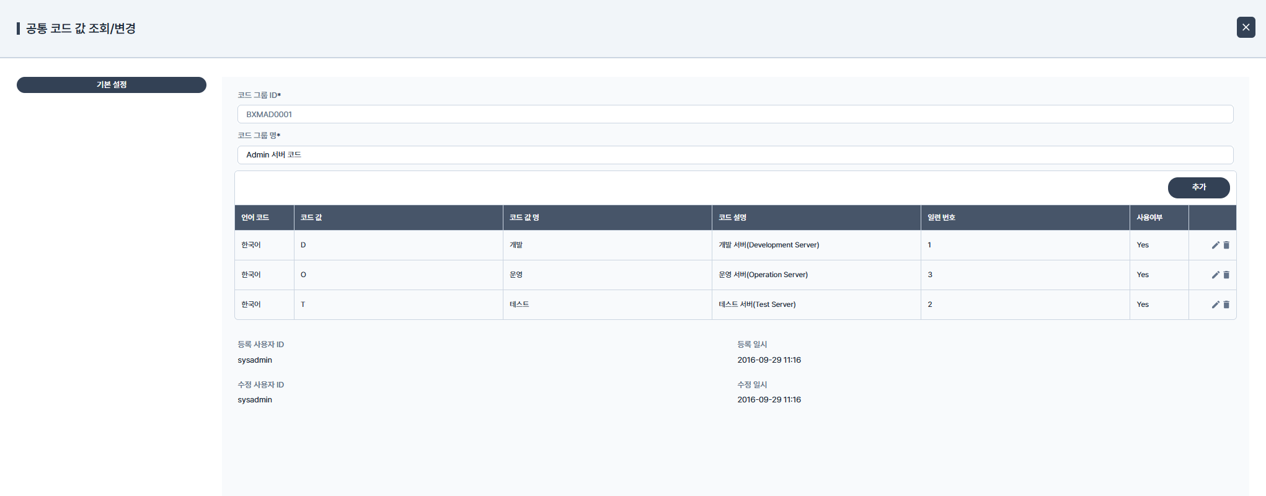
Task: Click code value O cell
Action: 398,275
